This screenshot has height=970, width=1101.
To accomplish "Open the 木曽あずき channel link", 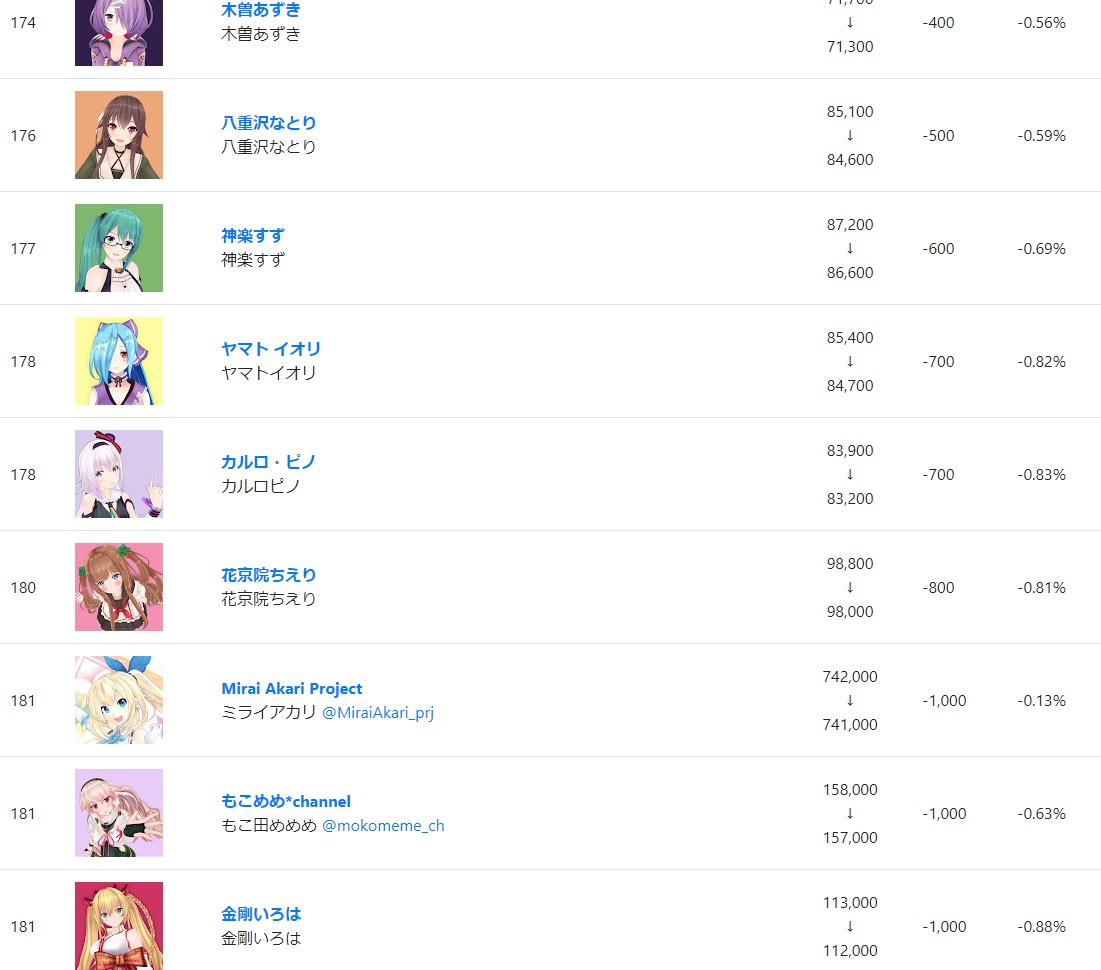I will pyautogui.click(x=261, y=10).
